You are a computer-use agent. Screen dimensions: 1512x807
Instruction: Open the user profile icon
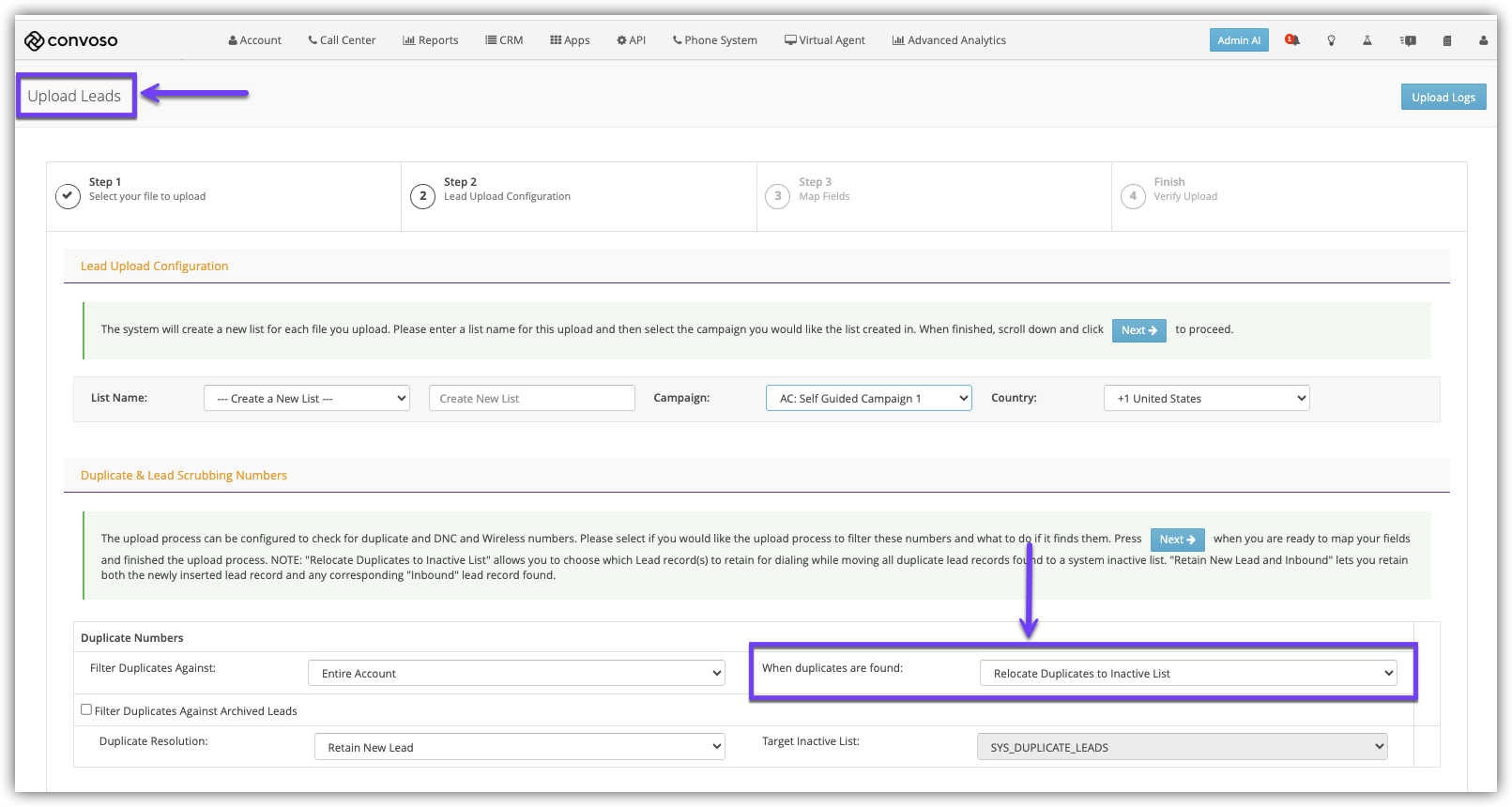[x=1483, y=40]
